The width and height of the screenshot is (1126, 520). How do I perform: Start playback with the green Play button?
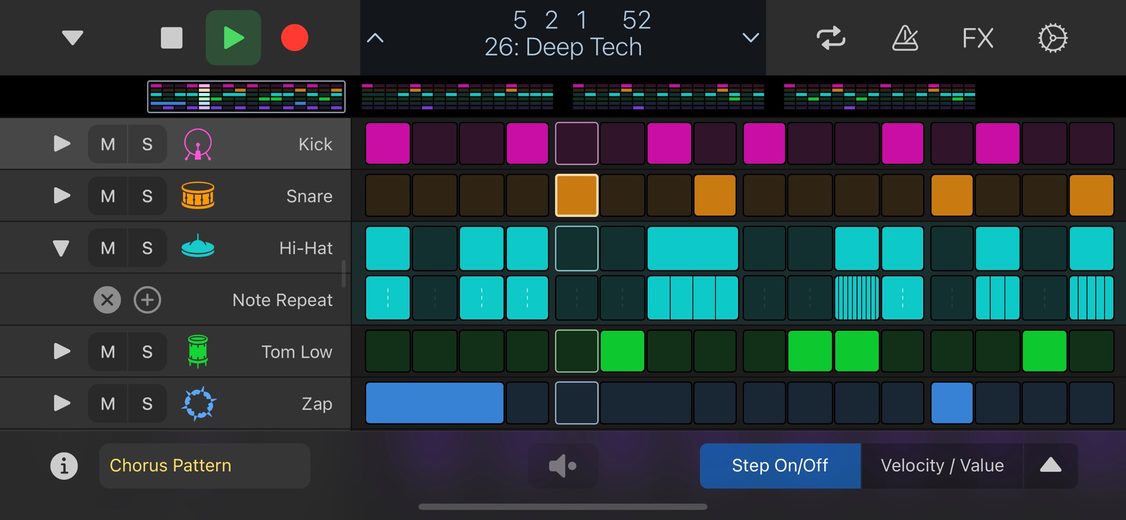point(233,37)
